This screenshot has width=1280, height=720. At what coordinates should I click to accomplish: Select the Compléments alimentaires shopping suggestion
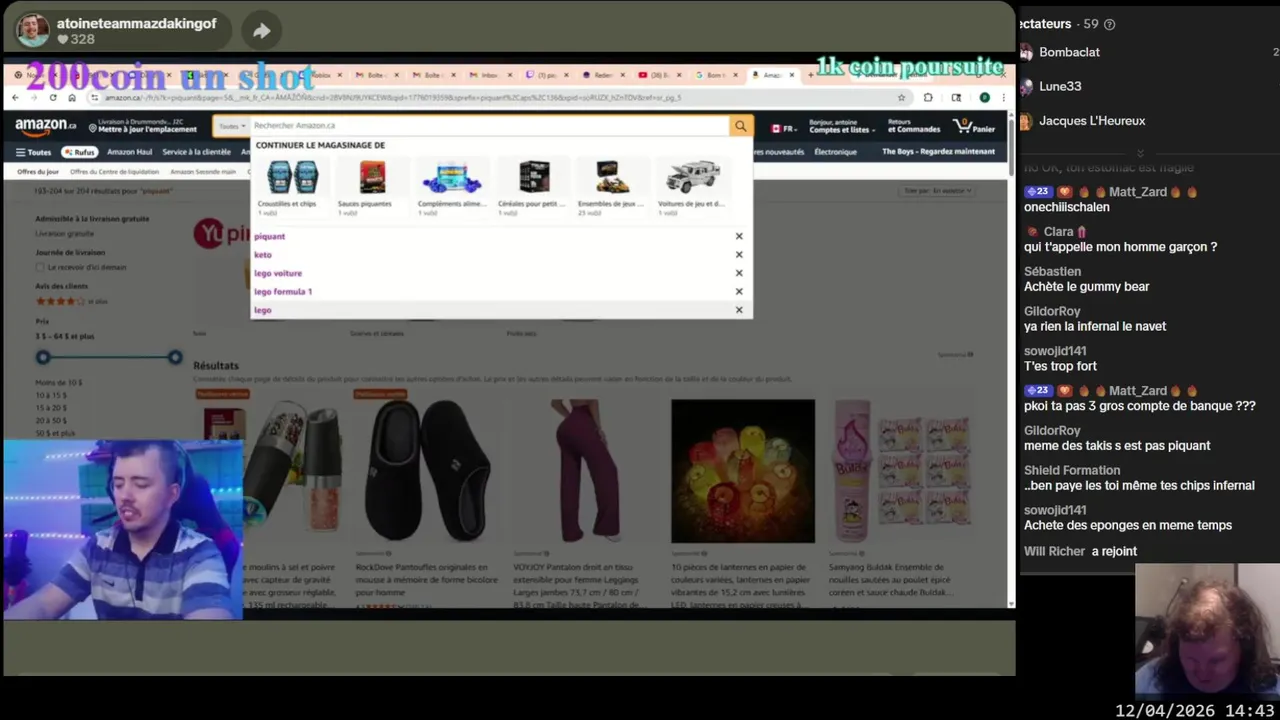click(452, 186)
